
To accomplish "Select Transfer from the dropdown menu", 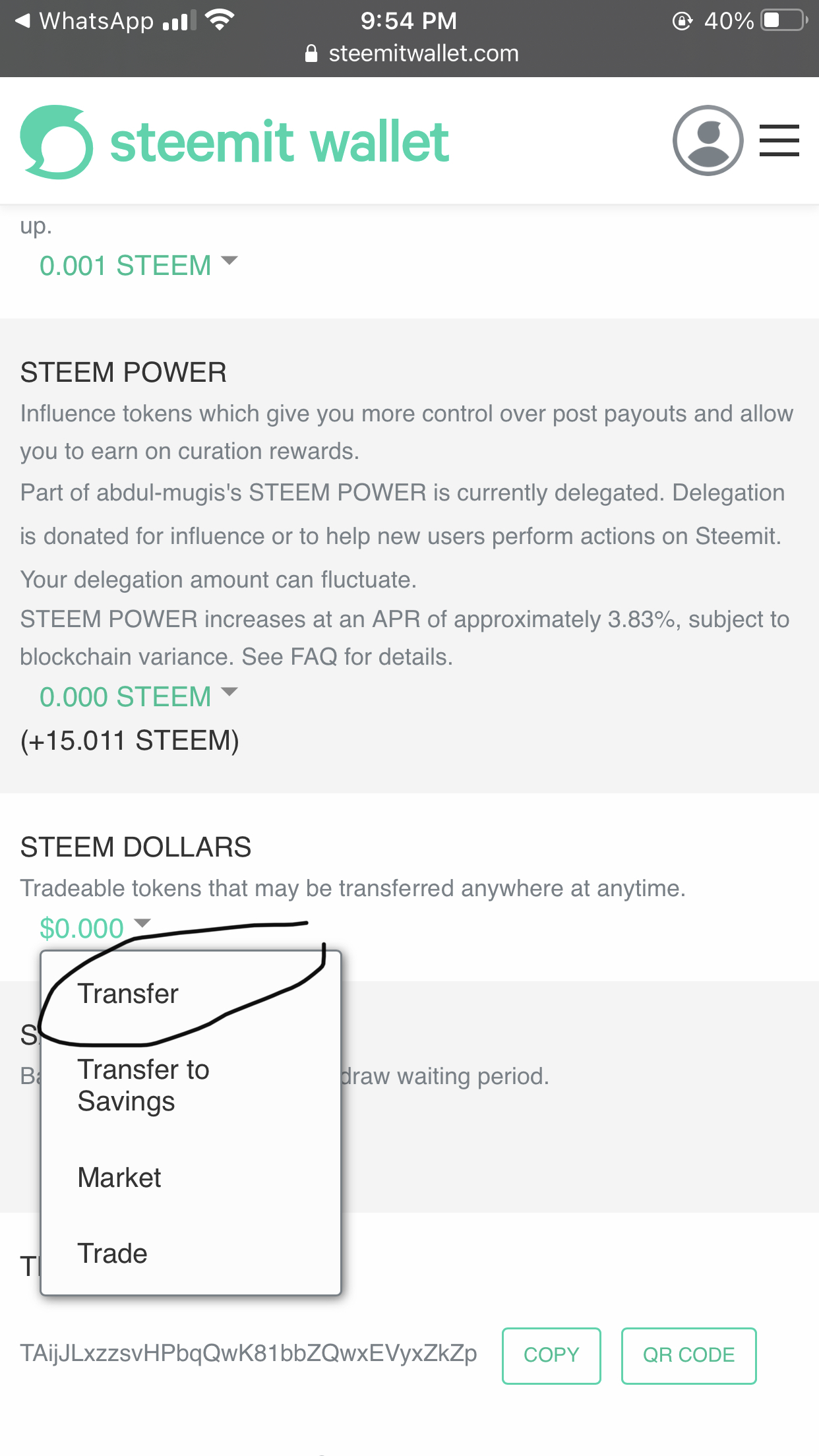I will click(128, 994).
